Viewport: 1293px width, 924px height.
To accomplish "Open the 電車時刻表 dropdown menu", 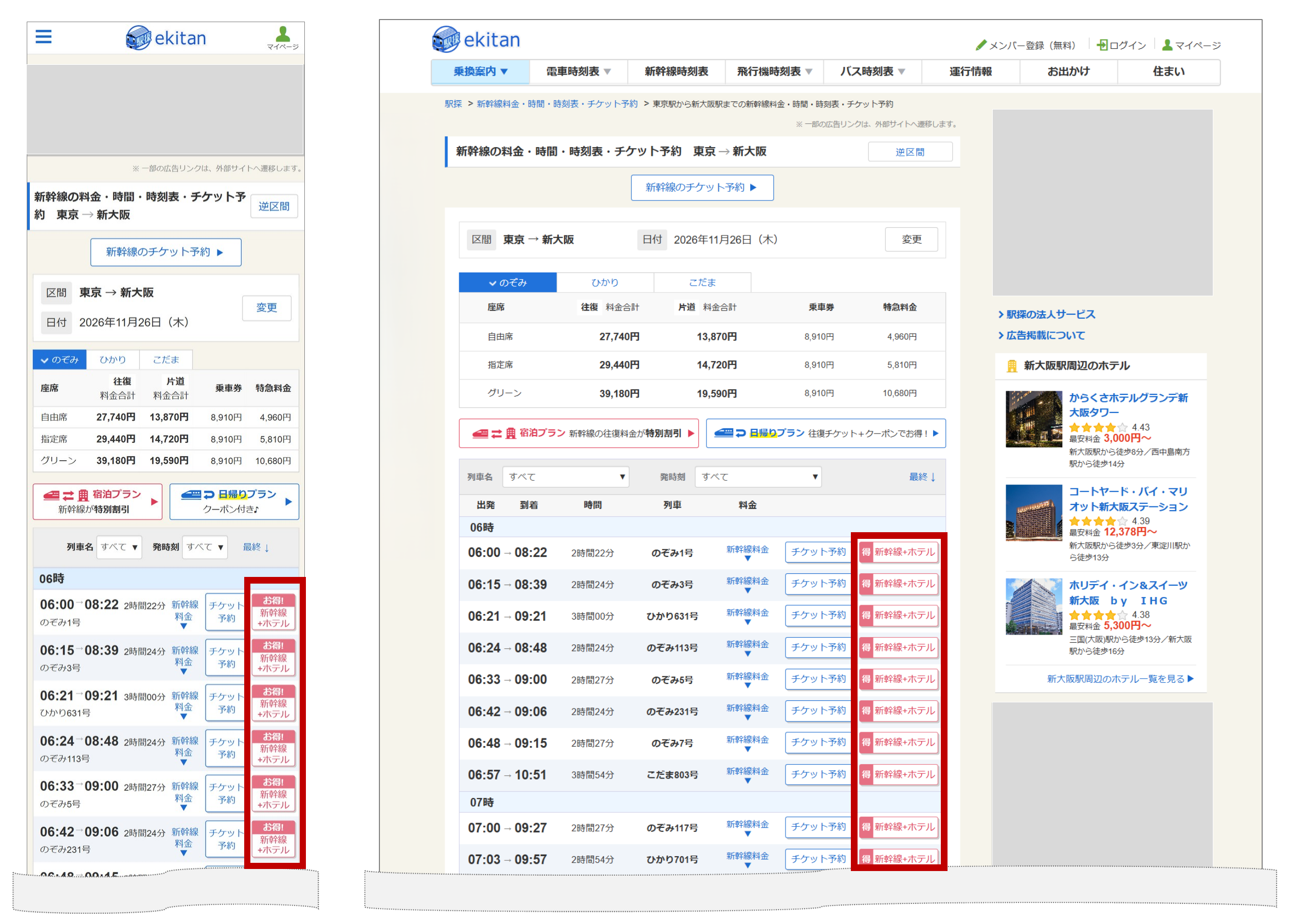I will click(578, 71).
